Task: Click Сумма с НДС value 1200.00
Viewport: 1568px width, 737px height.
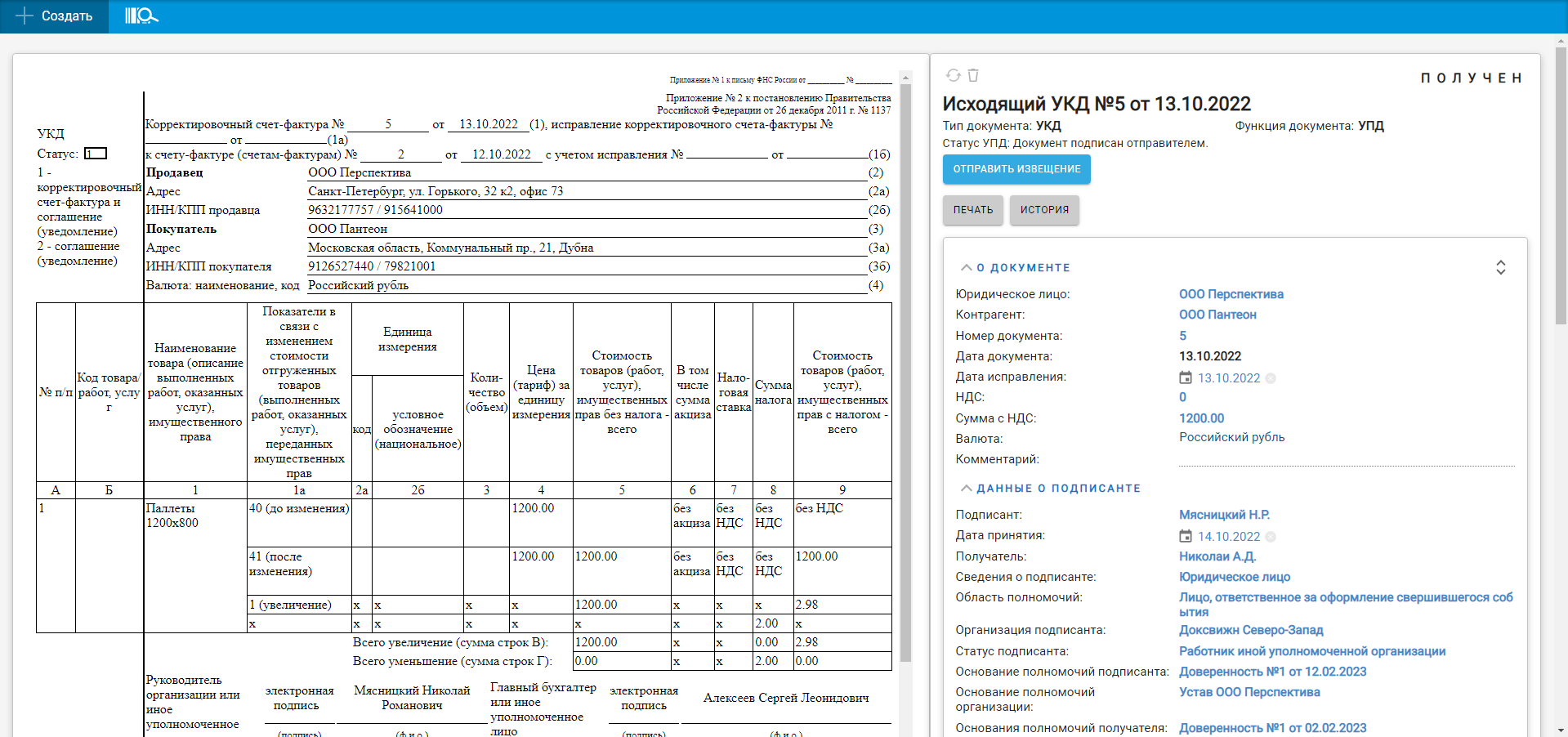Action: click(x=1201, y=418)
